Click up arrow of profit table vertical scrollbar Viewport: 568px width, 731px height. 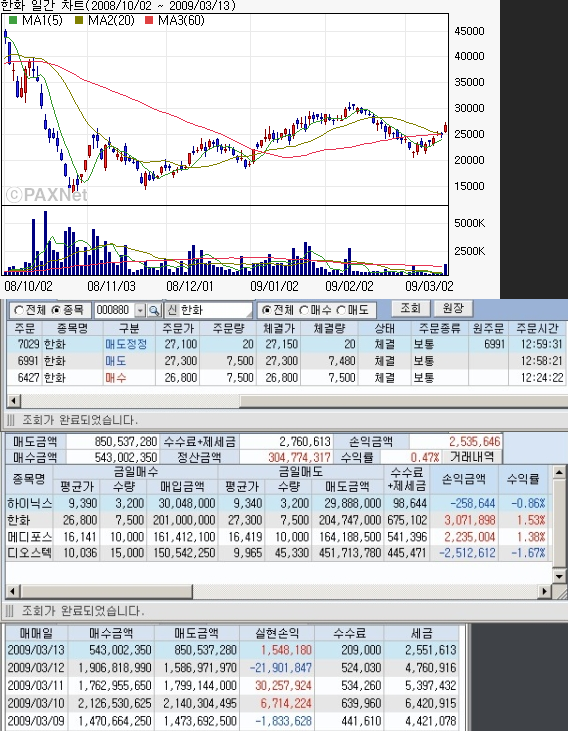(560, 472)
